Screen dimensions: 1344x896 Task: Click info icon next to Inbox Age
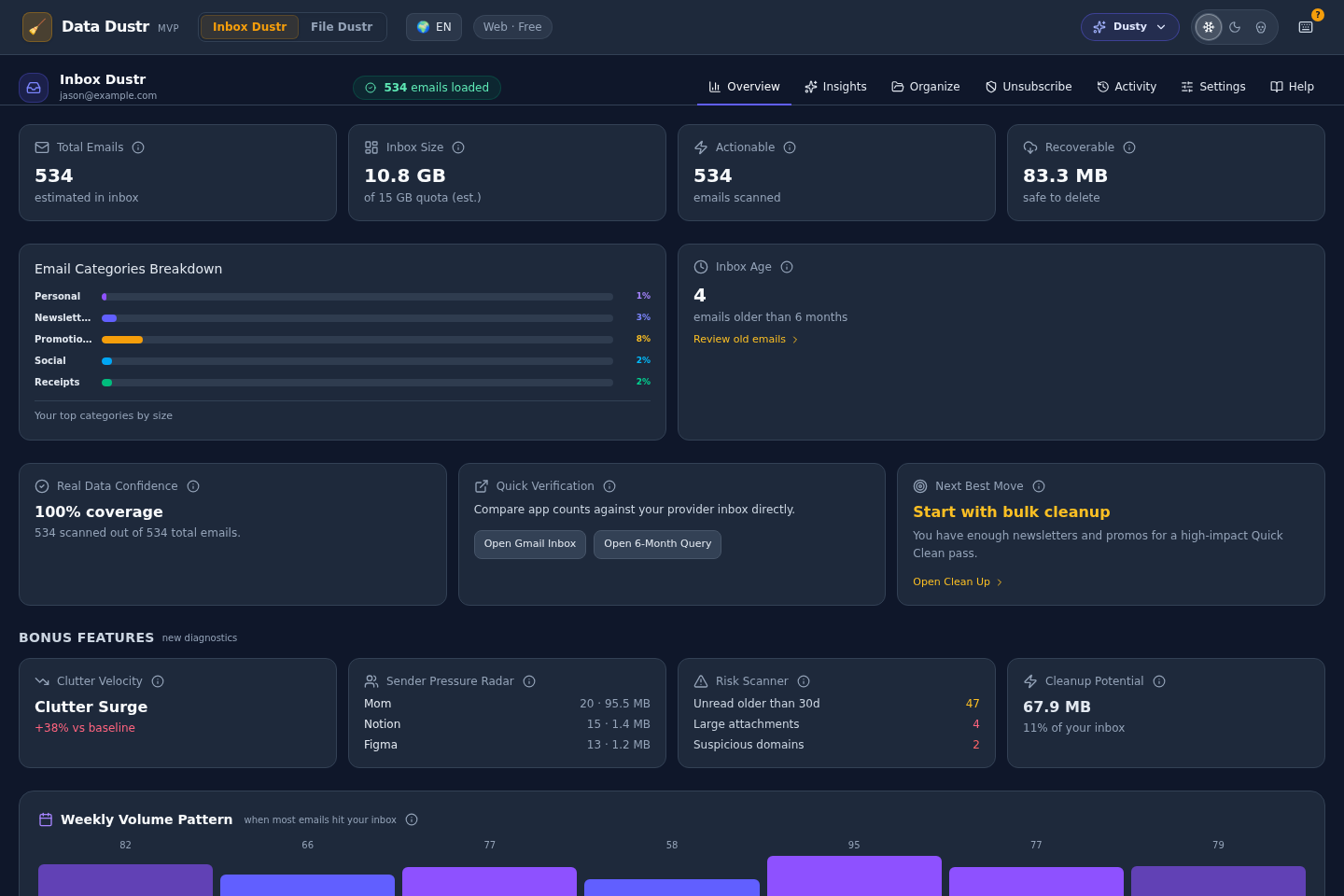tap(787, 267)
